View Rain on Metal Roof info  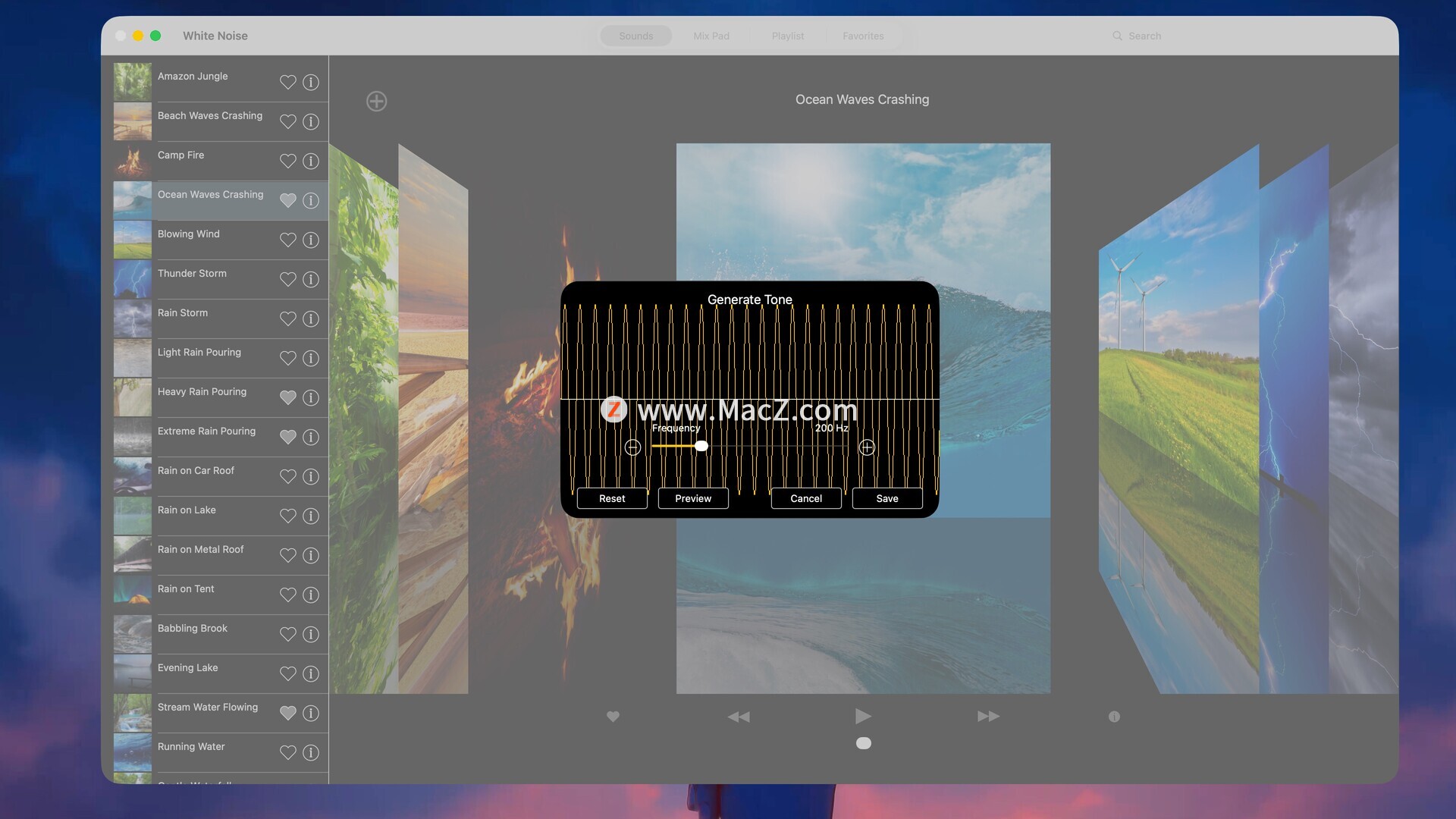311,555
